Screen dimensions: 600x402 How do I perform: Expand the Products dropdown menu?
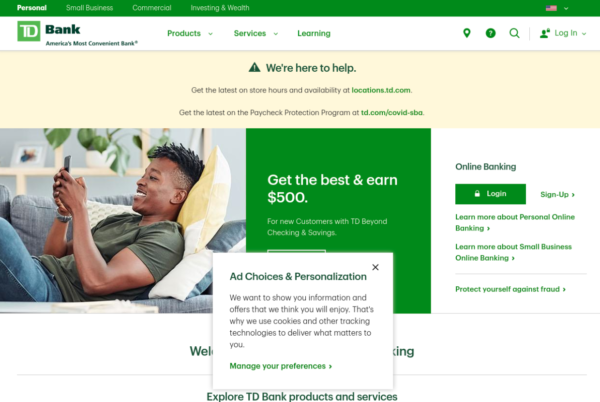(x=190, y=33)
